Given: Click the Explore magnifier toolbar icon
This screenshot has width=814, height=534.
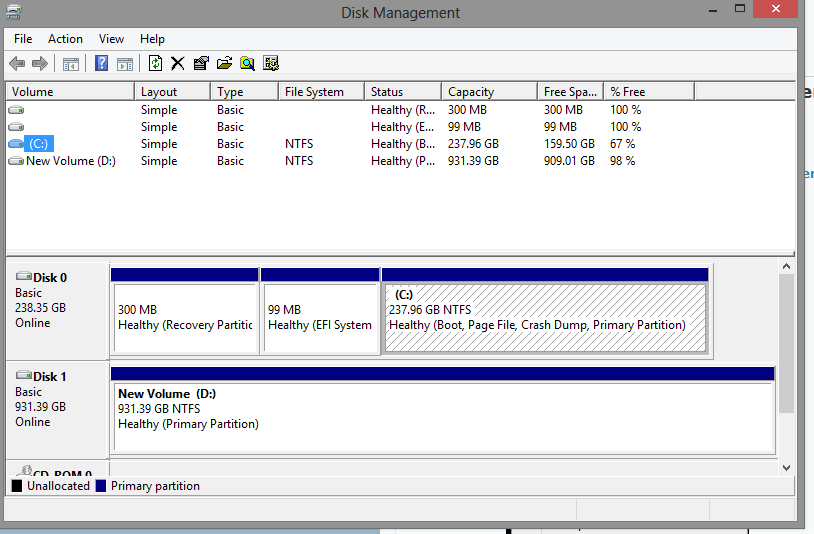Looking at the screenshot, I should [x=248, y=63].
